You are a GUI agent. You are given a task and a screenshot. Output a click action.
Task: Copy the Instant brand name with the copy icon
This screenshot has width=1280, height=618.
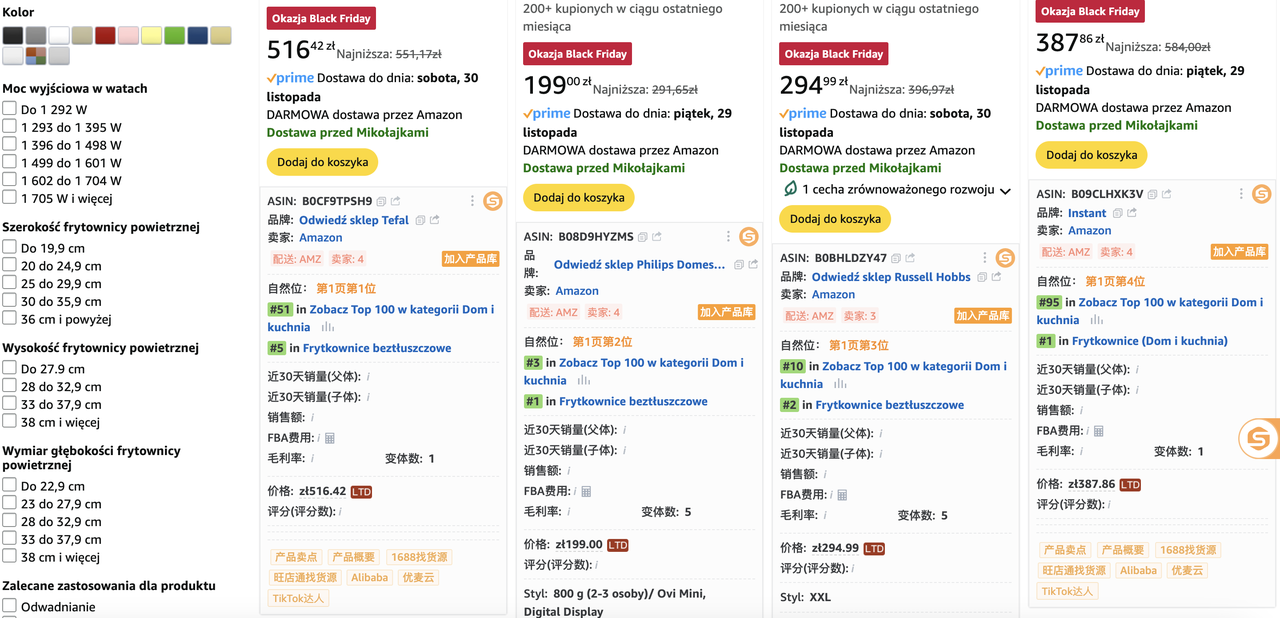point(1118,213)
